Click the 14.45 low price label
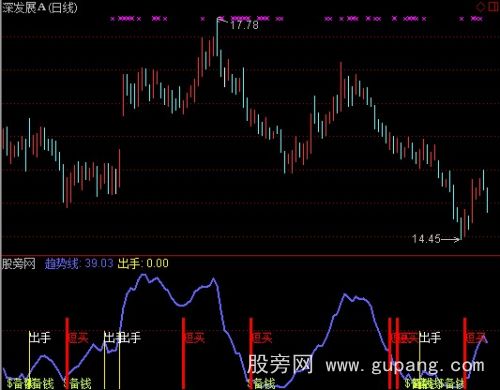This screenshot has height=390, width=500. pyautogui.click(x=426, y=239)
